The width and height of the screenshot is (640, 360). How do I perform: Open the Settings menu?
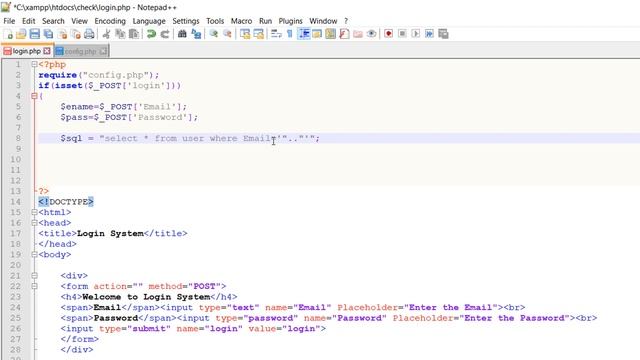186,21
